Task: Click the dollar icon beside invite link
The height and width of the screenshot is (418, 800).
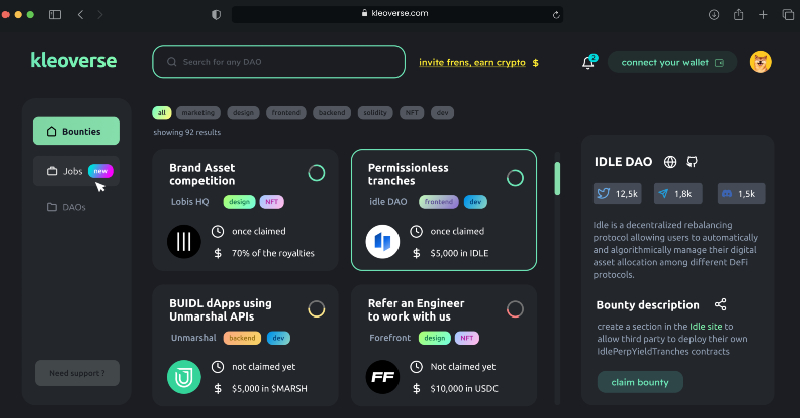Action: (535, 63)
